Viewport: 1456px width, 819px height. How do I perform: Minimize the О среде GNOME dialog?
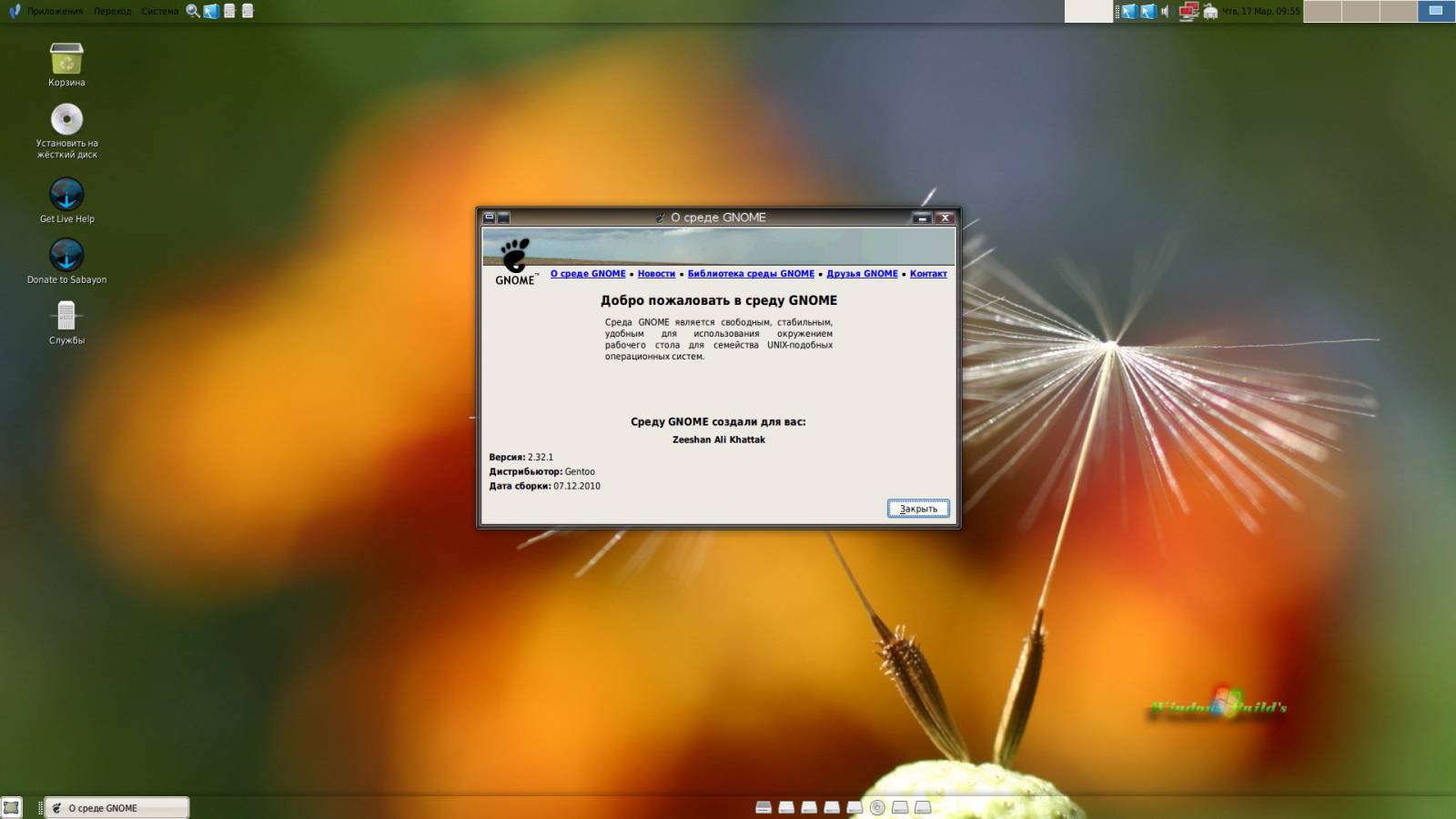(922, 217)
